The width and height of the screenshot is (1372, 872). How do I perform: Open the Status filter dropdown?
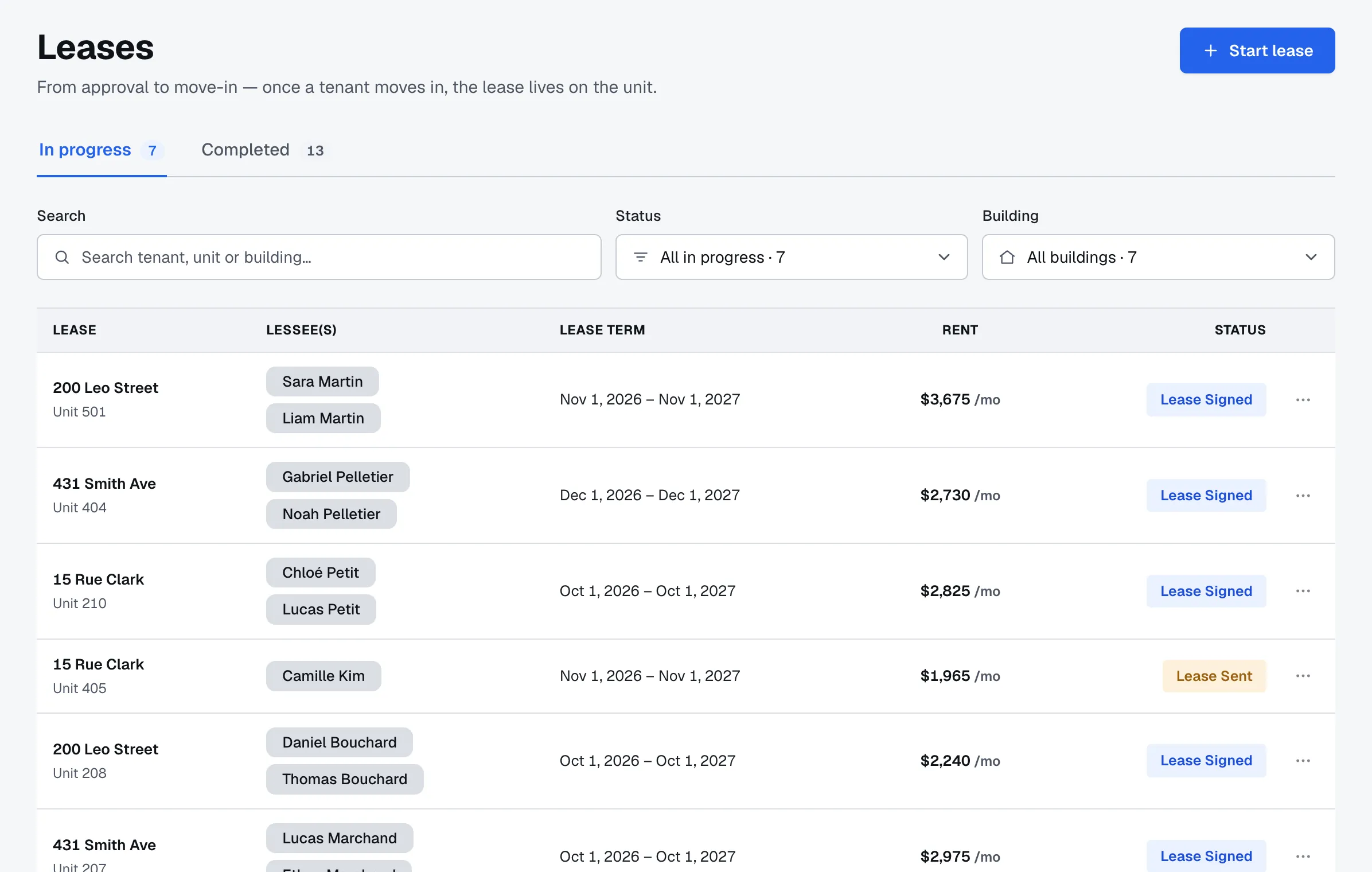click(791, 257)
